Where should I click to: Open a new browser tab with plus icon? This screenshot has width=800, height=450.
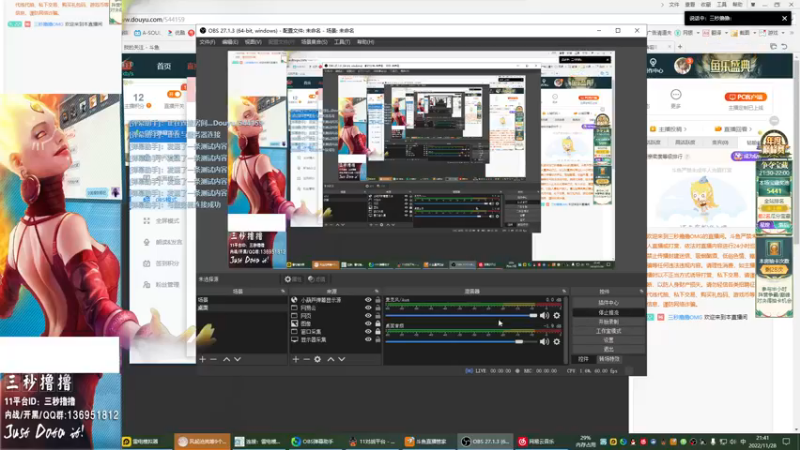pos(680,46)
